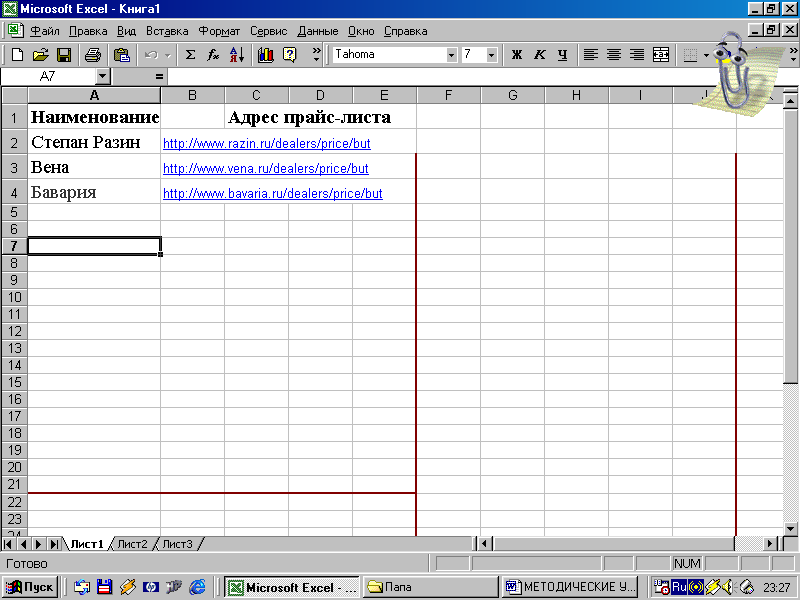Jump to first sheet tab arrow
Screen dimensions: 800x600
tap(8, 544)
